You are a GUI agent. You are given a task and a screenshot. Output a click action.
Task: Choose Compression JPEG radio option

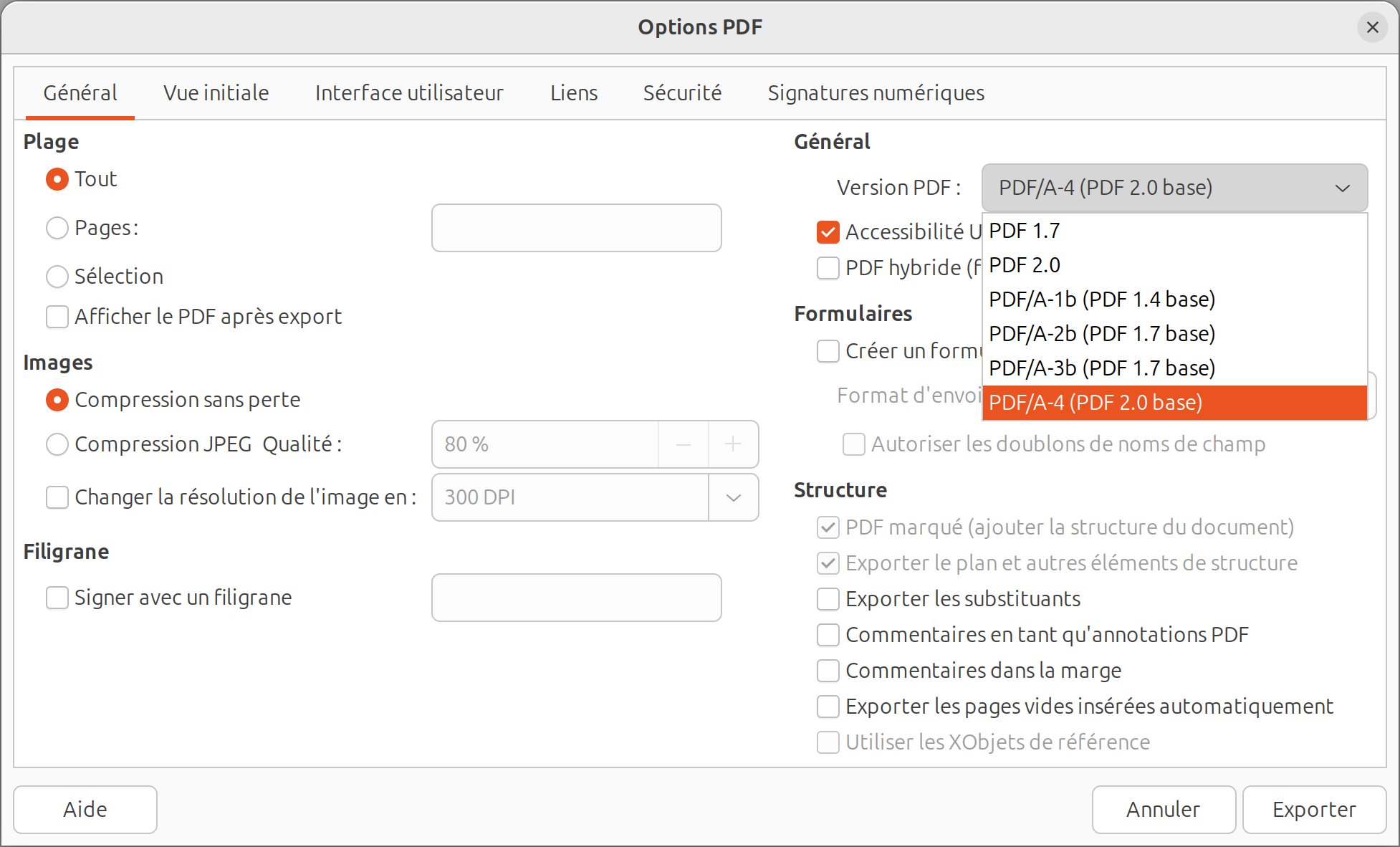[x=57, y=444]
